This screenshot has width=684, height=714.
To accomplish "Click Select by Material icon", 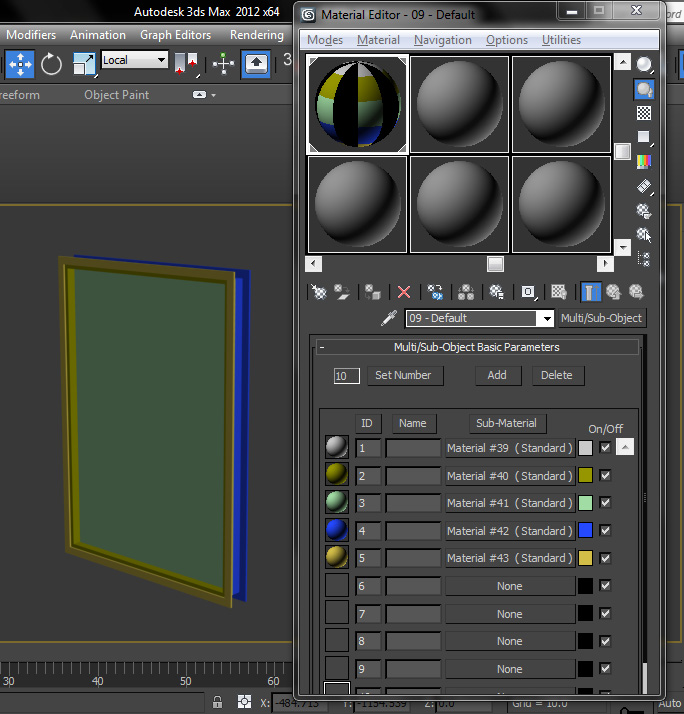I will 644,235.
